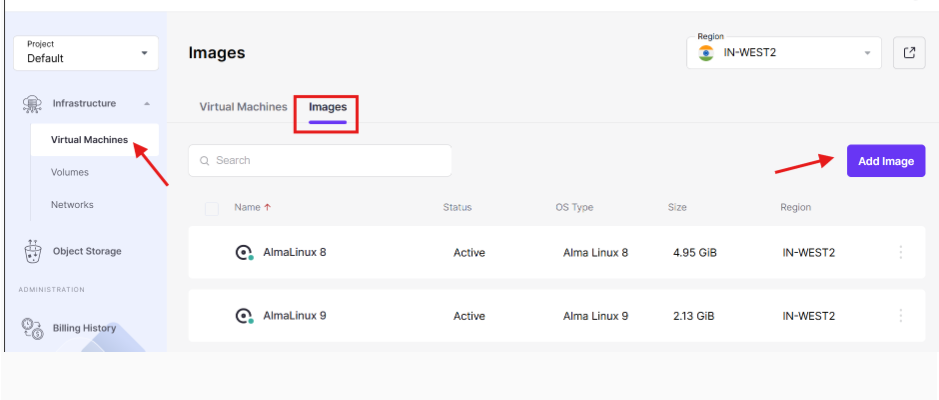The image size is (939, 400).
Task: Open Networks in the sidebar
Action: [x=72, y=205]
